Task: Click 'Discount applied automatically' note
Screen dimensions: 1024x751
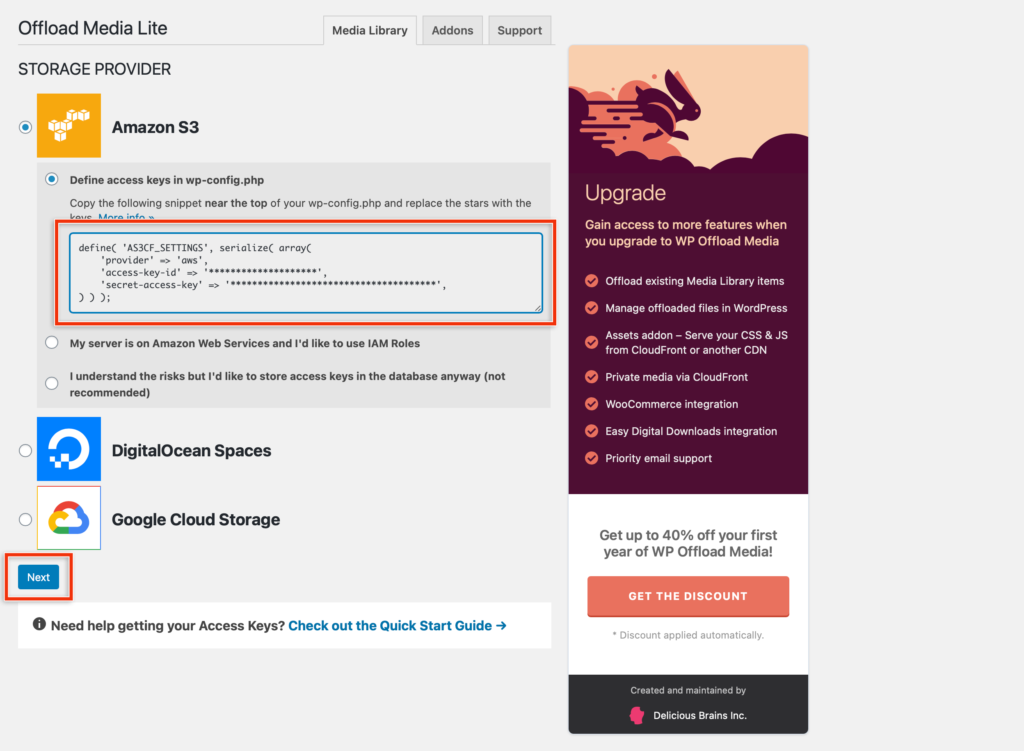Action: coord(688,635)
